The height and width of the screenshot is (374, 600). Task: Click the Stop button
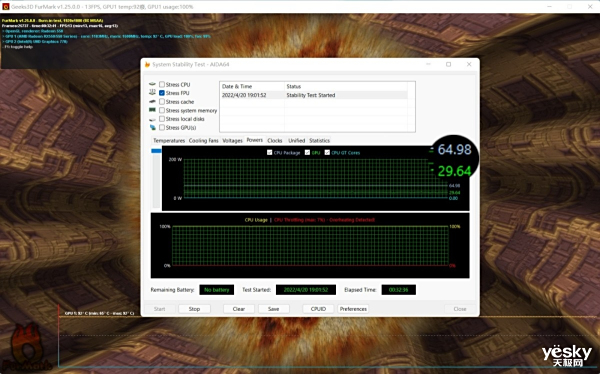pyautogui.click(x=194, y=309)
